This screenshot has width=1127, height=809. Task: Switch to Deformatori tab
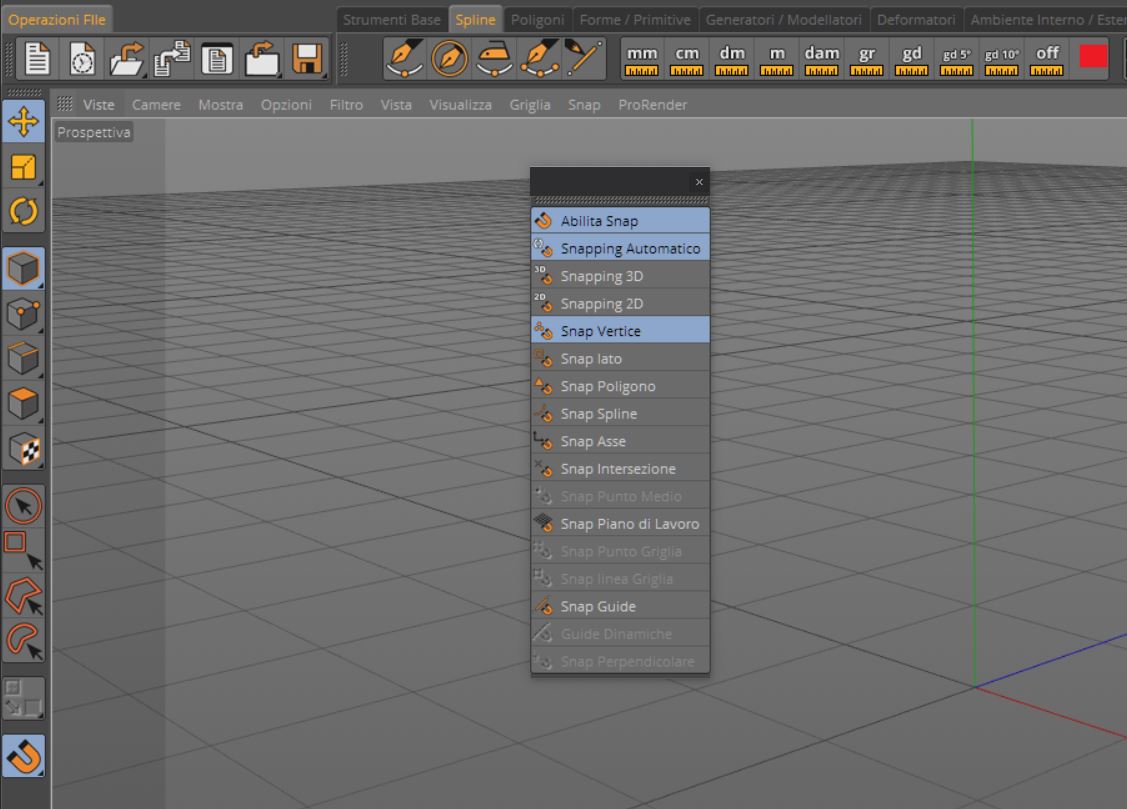(x=916, y=19)
